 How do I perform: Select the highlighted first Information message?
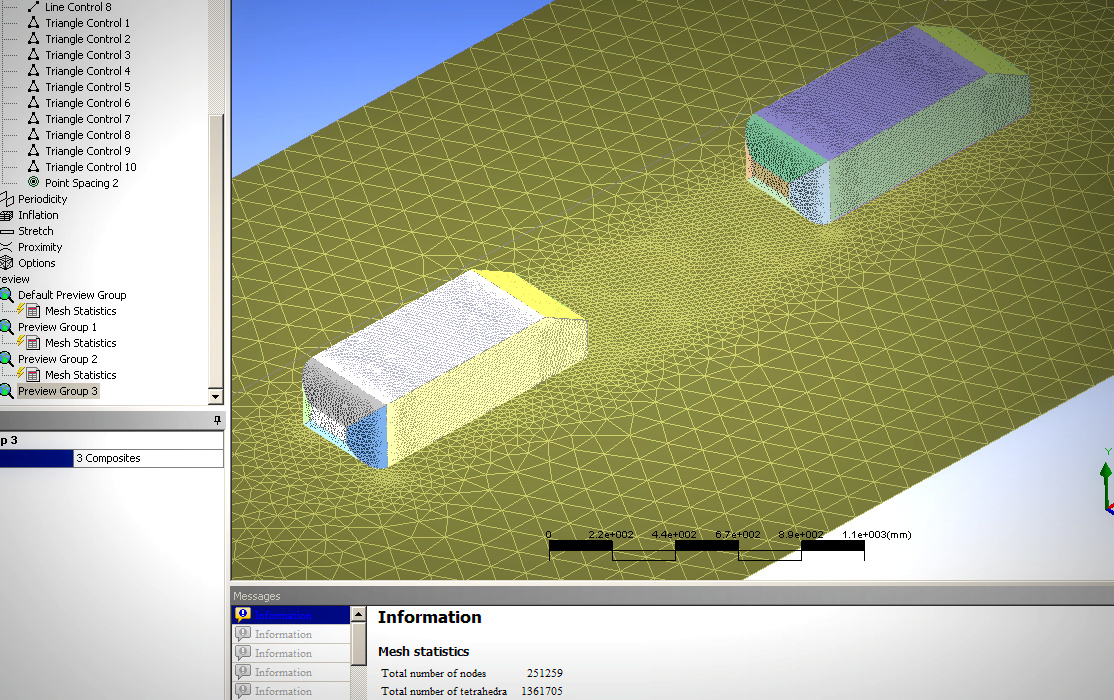[x=291, y=615]
